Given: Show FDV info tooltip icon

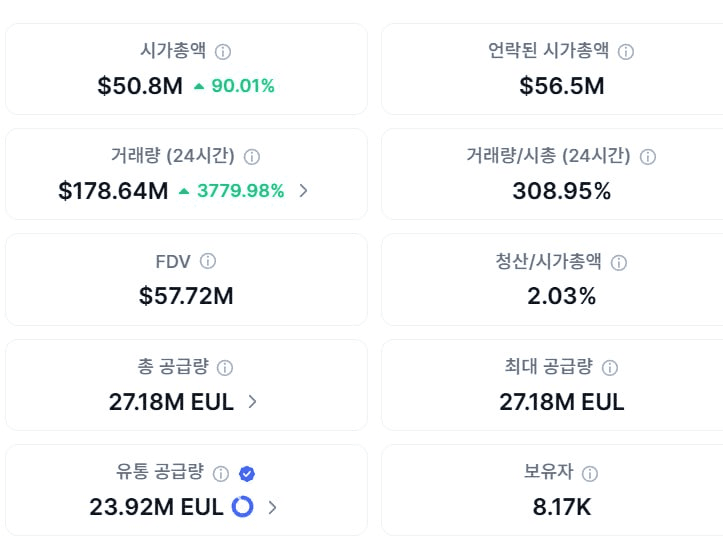Looking at the screenshot, I should tap(208, 261).
